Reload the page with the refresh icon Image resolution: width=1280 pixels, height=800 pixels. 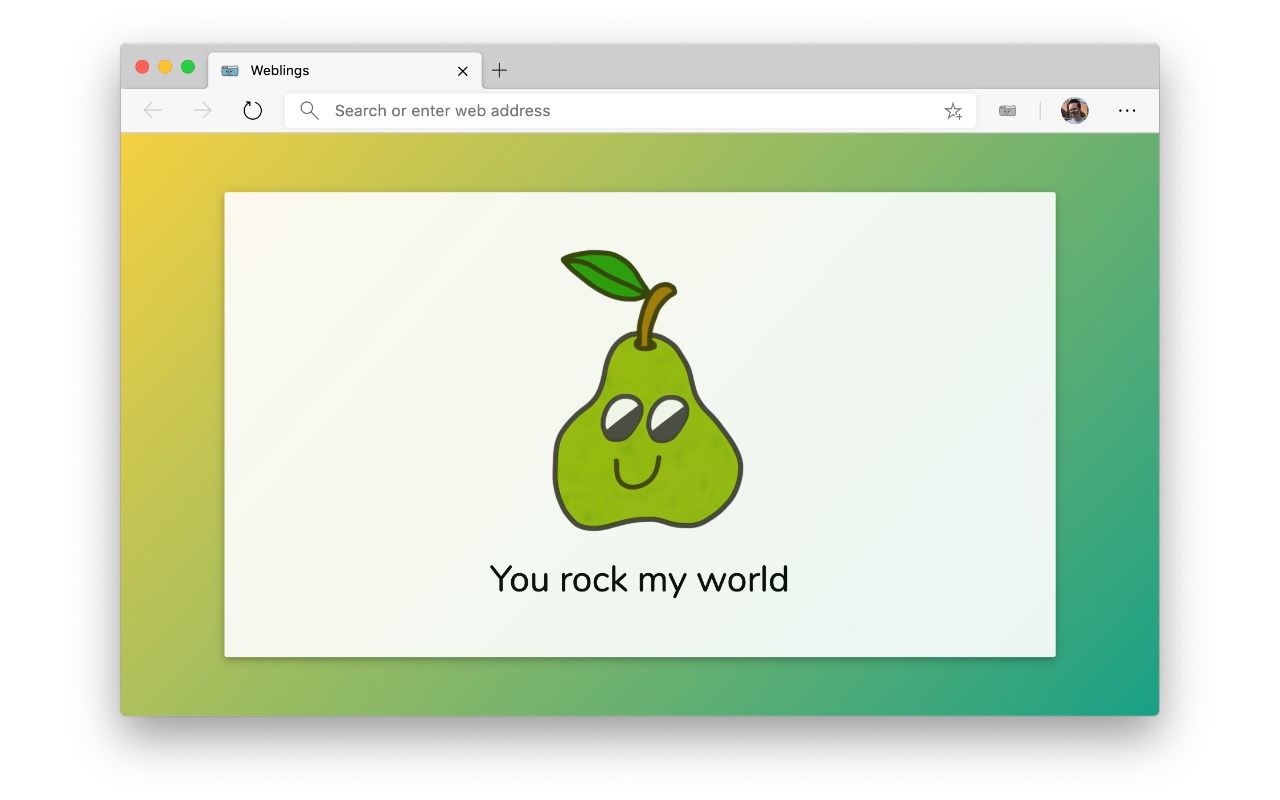(x=253, y=111)
